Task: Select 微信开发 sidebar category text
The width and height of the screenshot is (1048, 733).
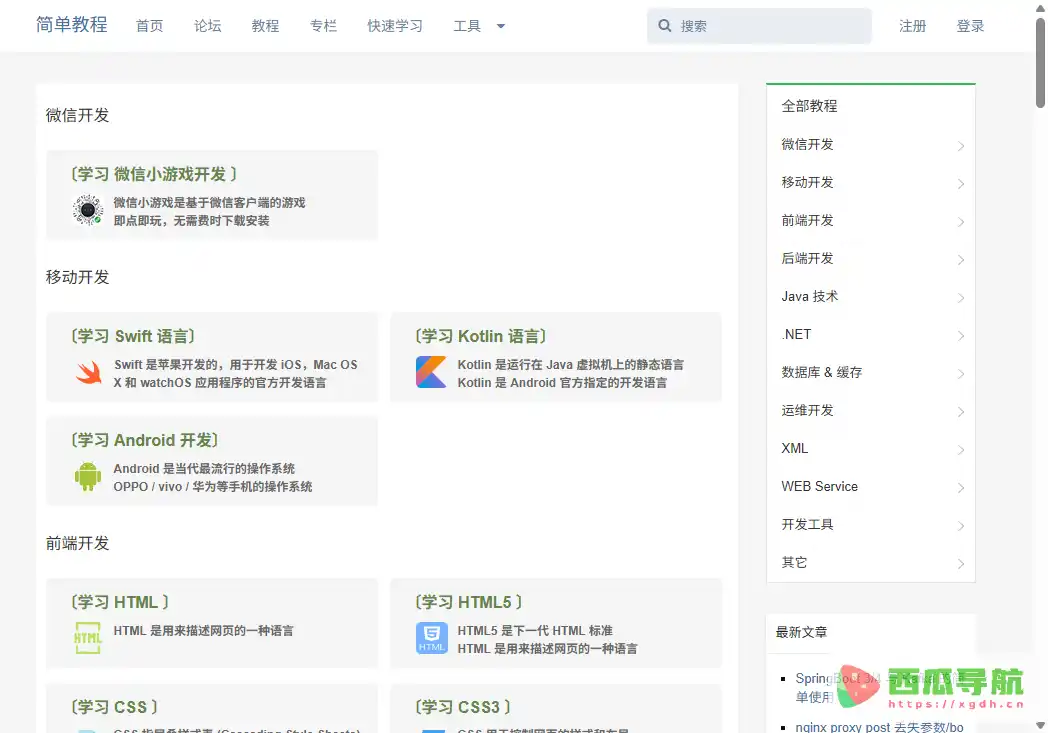Action: coord(807,144)
